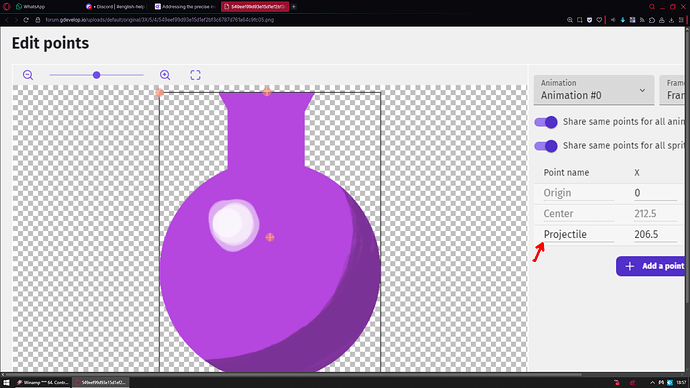Go back to the previous page

click(x=7, y=20)
